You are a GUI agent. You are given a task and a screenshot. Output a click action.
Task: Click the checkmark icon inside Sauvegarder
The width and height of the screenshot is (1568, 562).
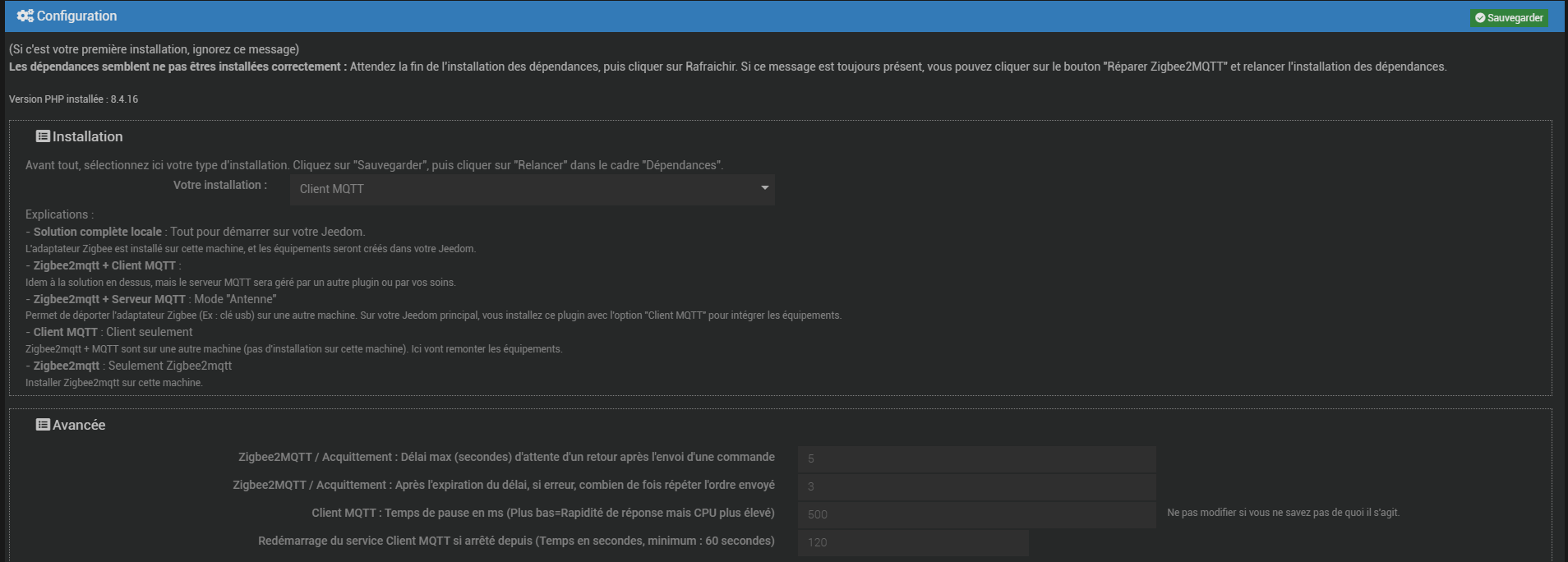coord(1480,18)
